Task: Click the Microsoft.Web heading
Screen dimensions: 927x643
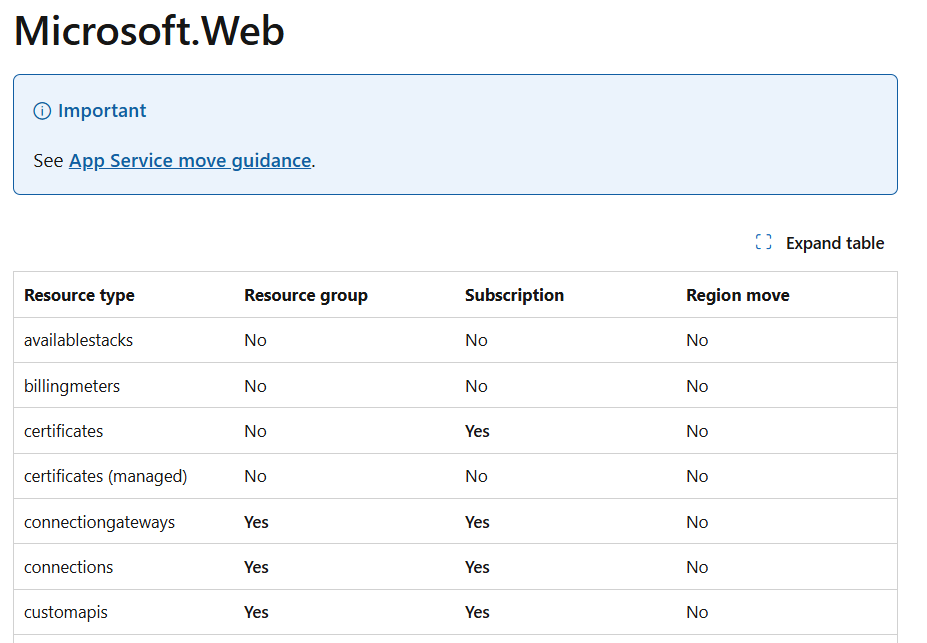Action: pyautogui.click(x=149, y=31)
